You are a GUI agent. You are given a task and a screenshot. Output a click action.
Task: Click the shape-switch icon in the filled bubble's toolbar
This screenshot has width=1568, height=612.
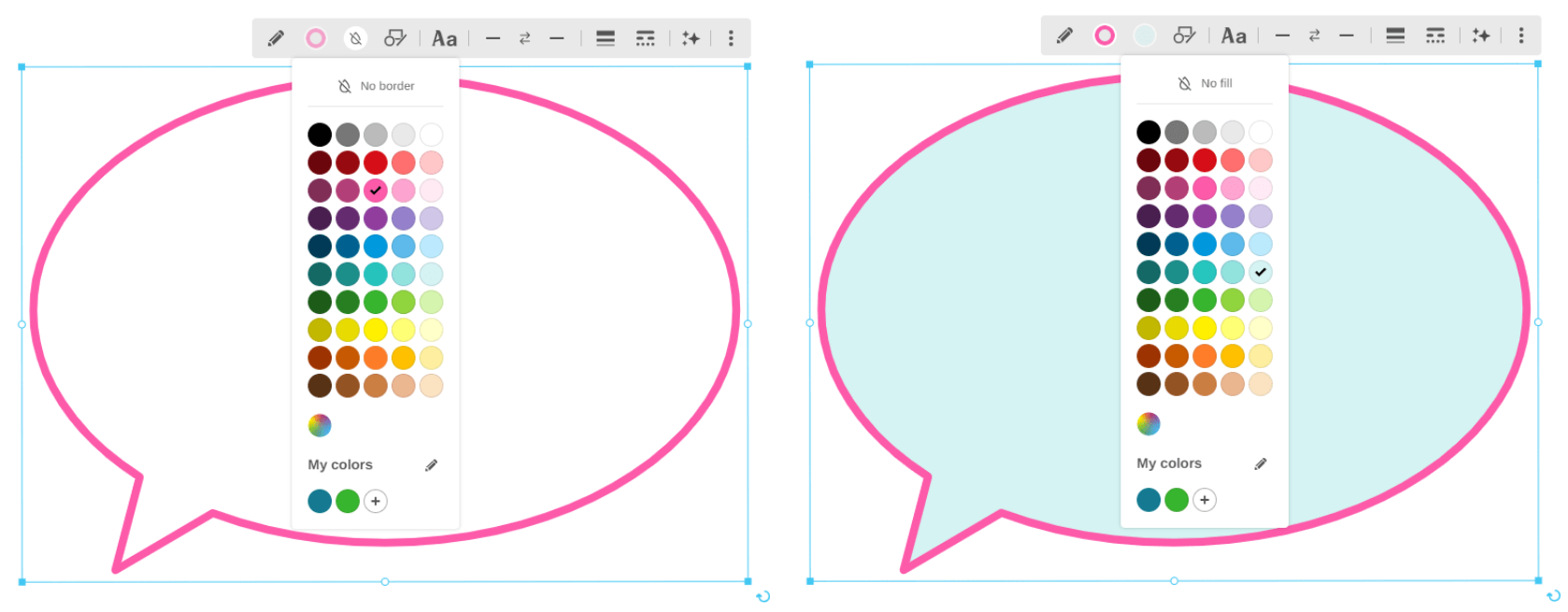(1184, 36)
